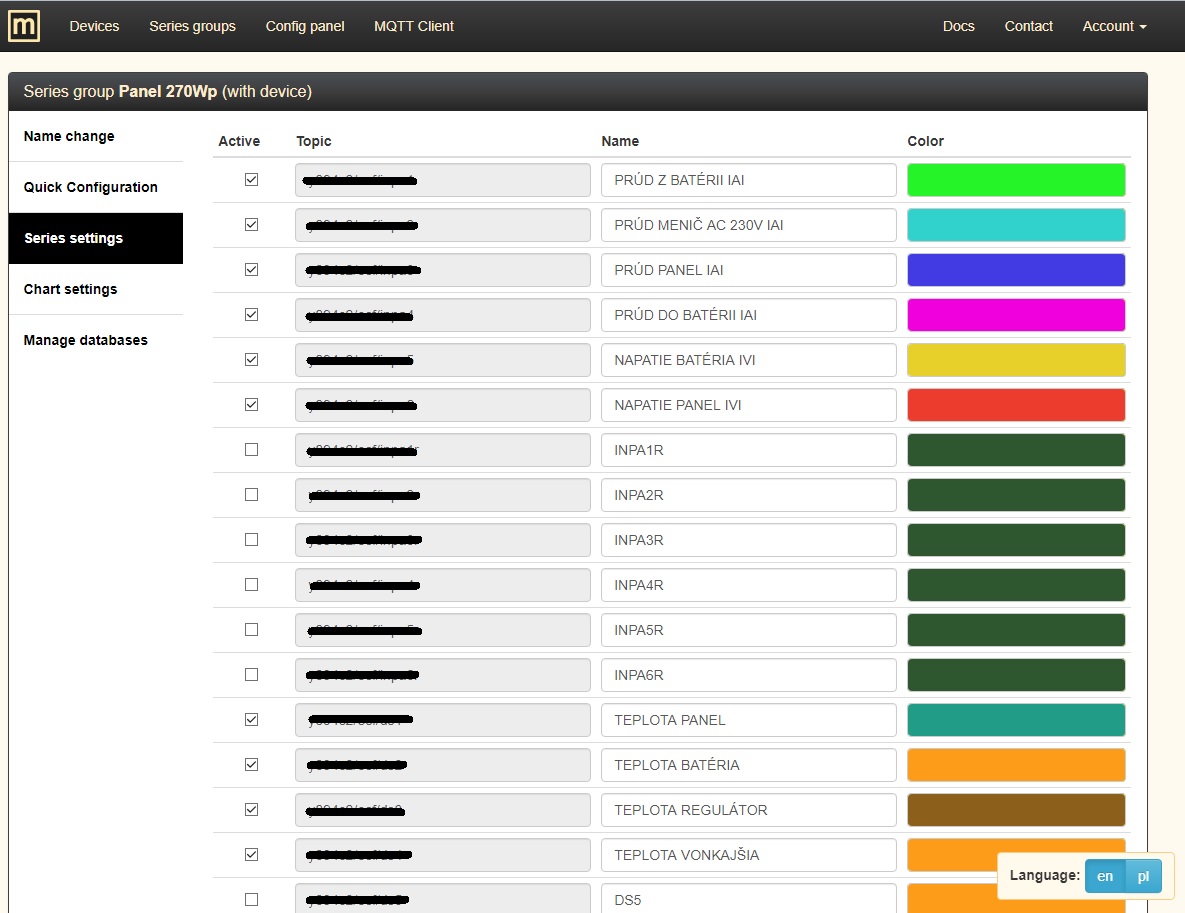Click the Docs link
Viewport: 1185px width, 913px height.
click(958, 26)
